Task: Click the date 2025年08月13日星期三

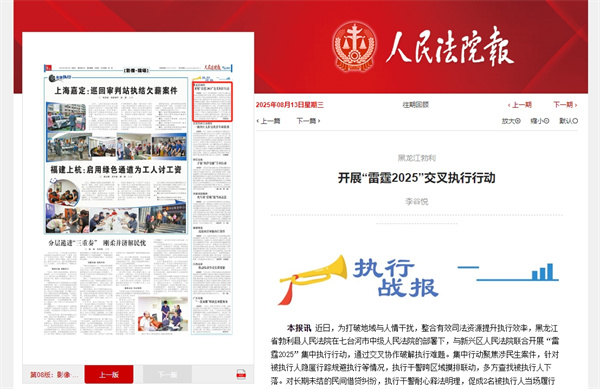Action: pos(290,105)
